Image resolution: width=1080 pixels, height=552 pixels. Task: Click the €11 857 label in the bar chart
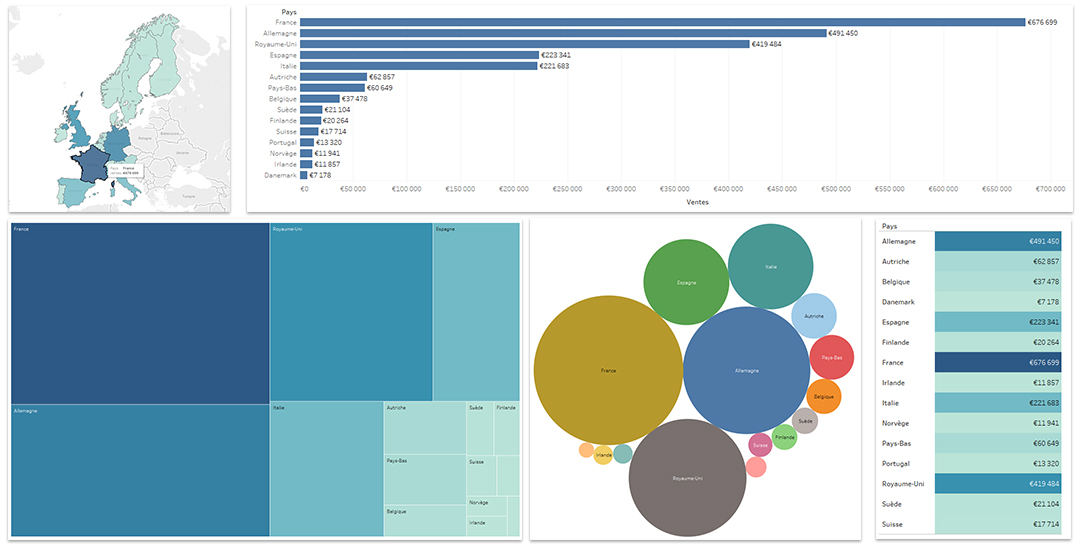328,164
